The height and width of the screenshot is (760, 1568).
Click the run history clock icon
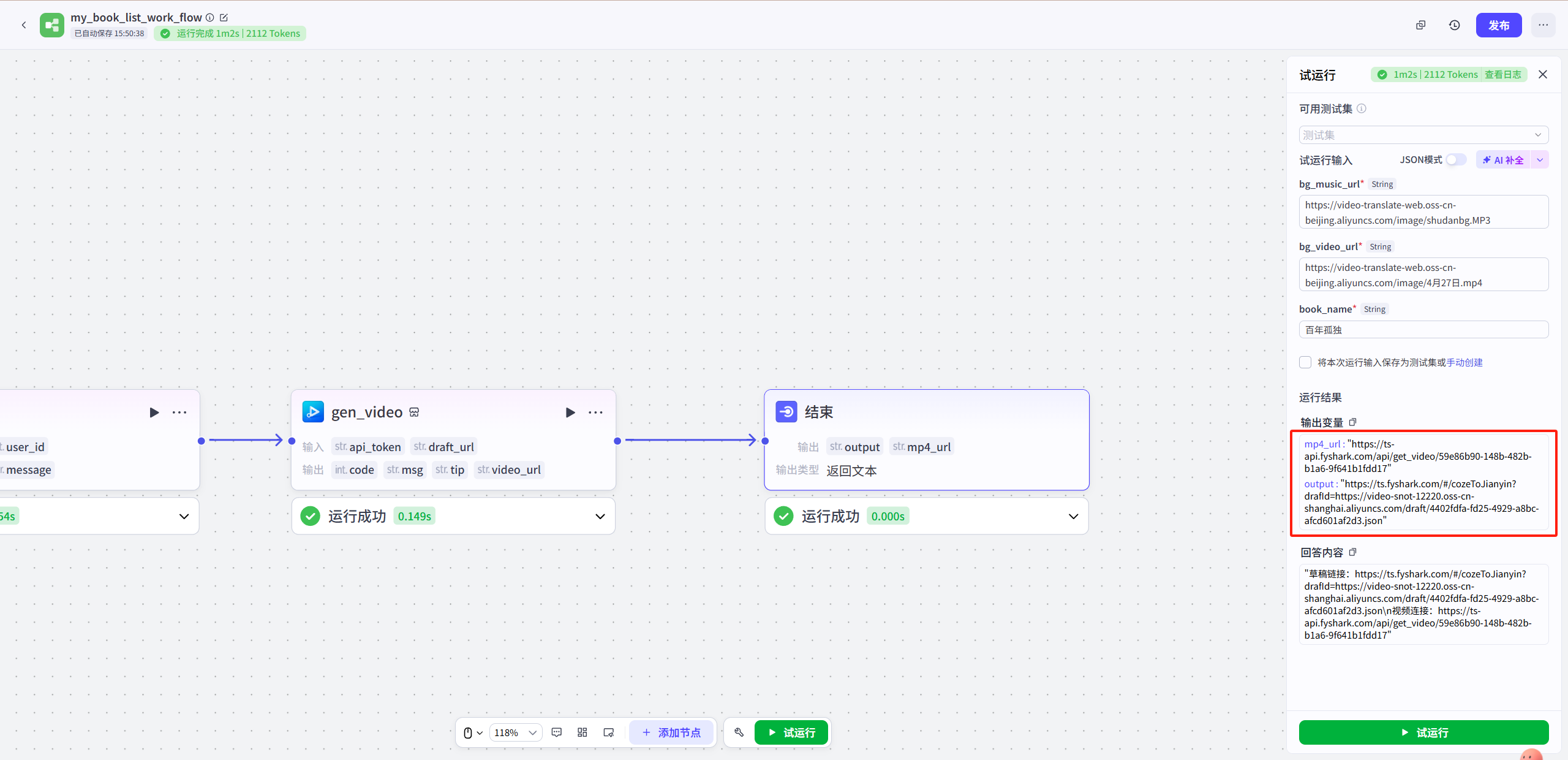pyautogui.click(x=1454, y=25)
